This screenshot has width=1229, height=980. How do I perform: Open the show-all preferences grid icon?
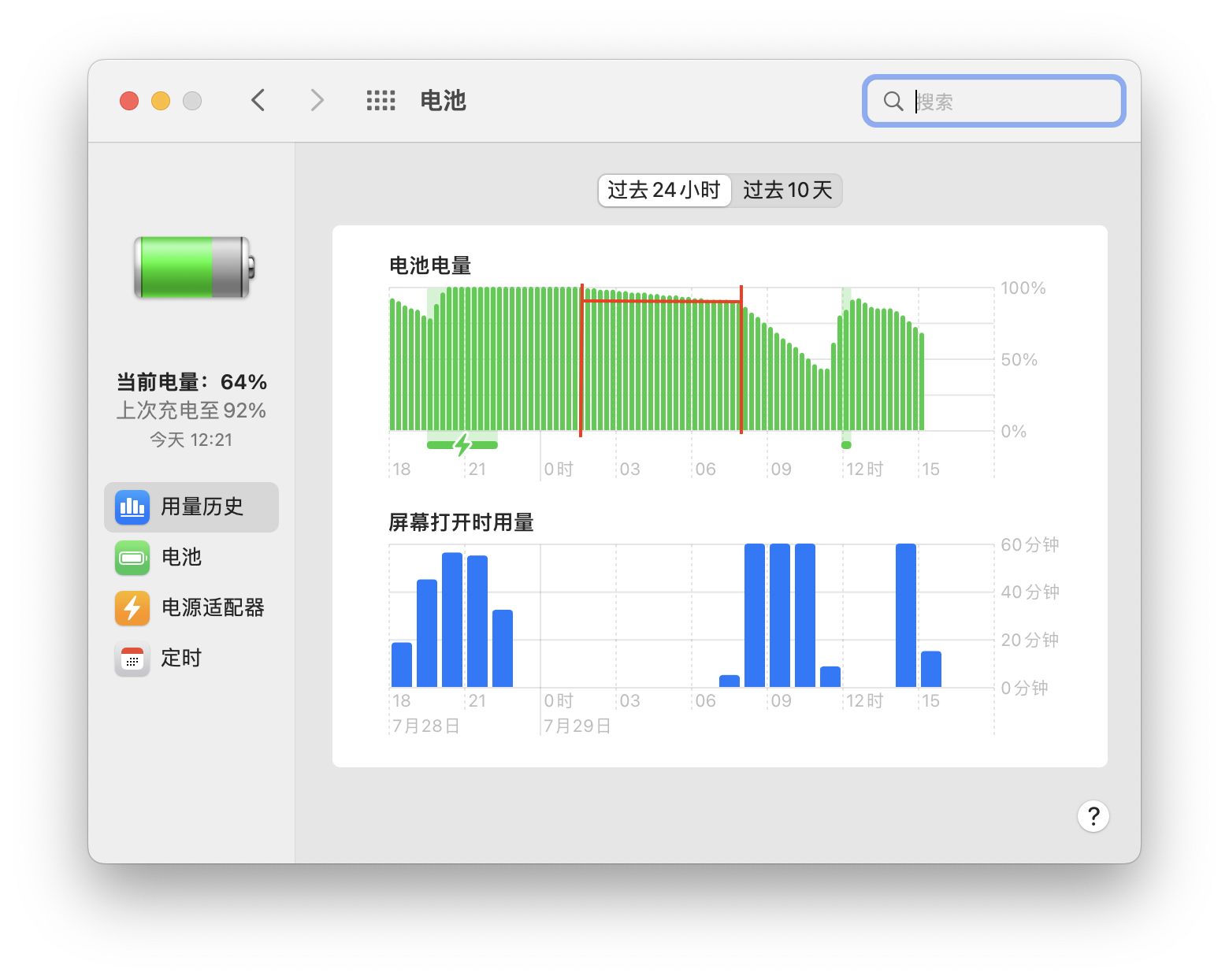(x=381, y=101)
